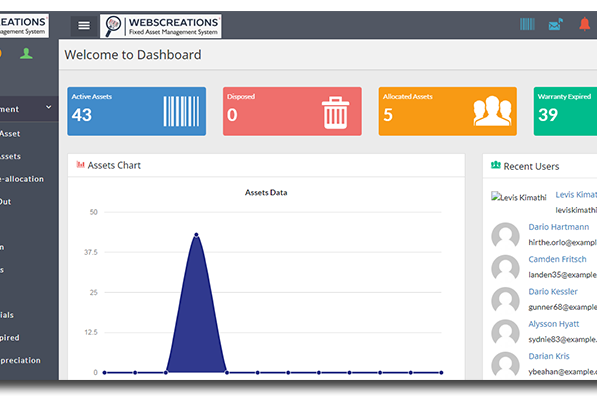Collapse the sidebar section chevron
Image resolution: width=597 pixels, height=398 pixels.
(49, 107)
